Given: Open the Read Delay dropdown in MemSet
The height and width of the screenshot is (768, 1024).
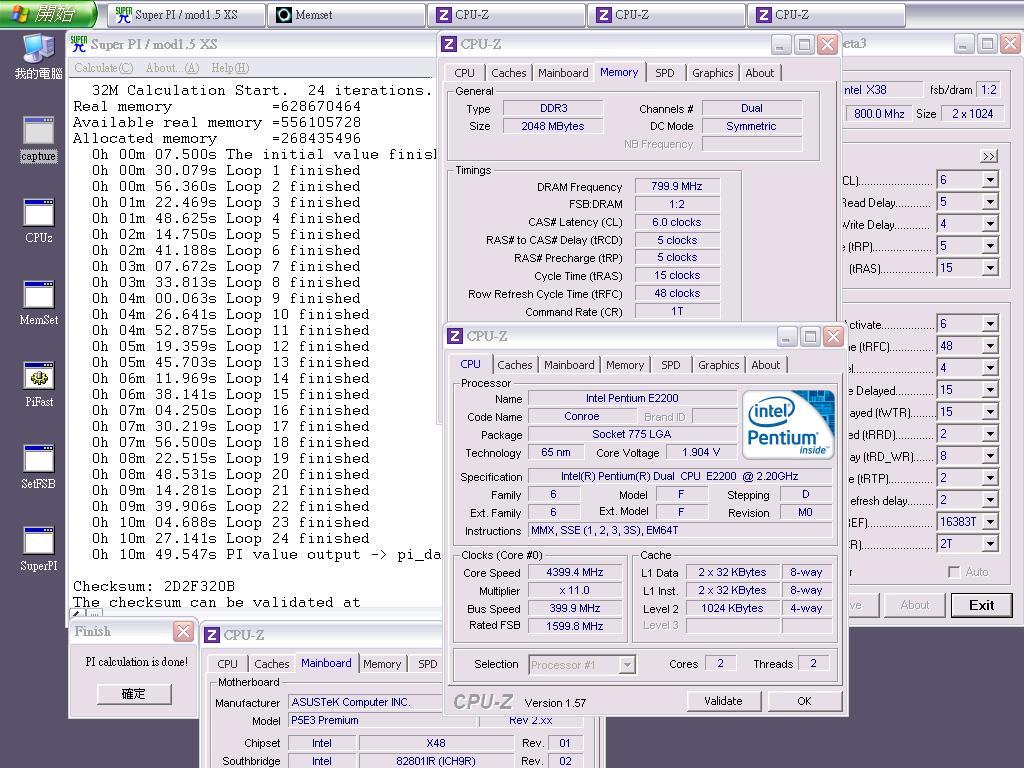Looking at the screenshot, I should click(991, 202).
